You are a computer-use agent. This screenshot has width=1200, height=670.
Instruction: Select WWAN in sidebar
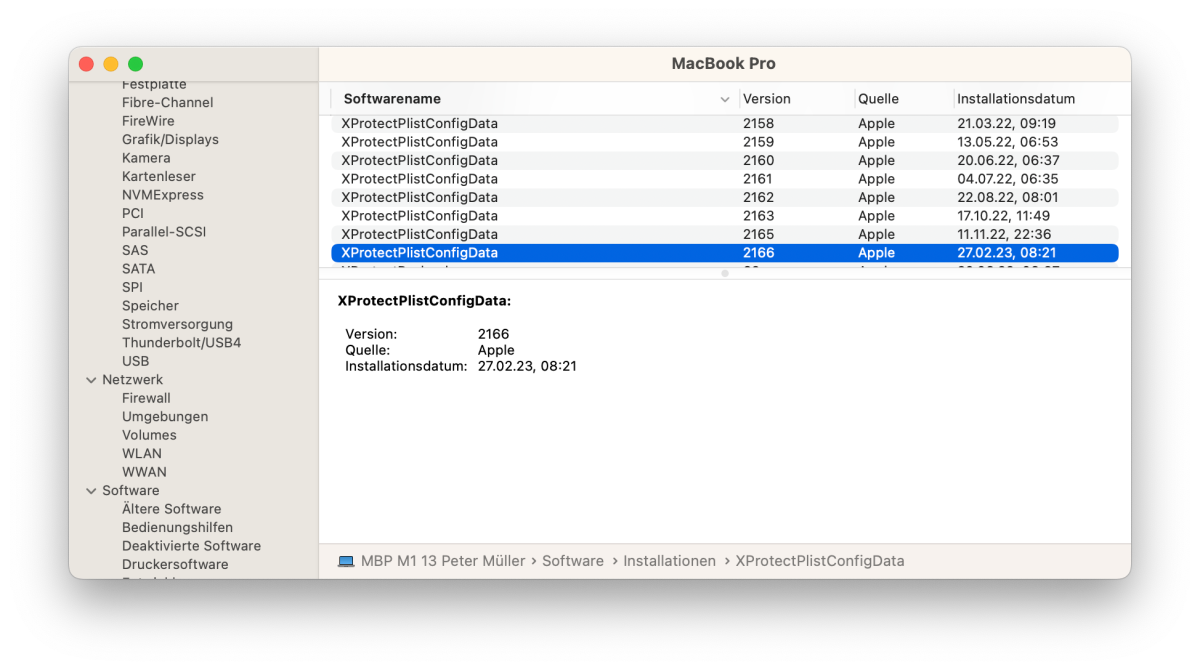(144, 472)
